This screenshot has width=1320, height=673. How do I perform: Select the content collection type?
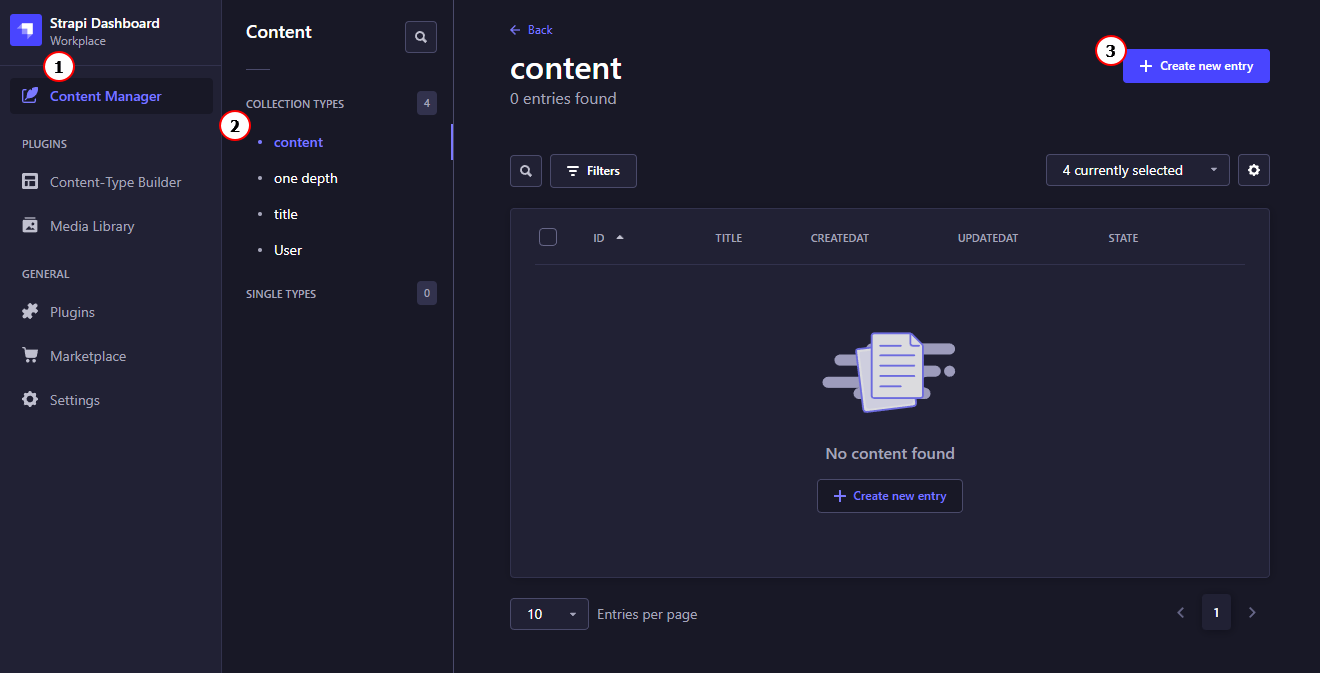point(298,142)
